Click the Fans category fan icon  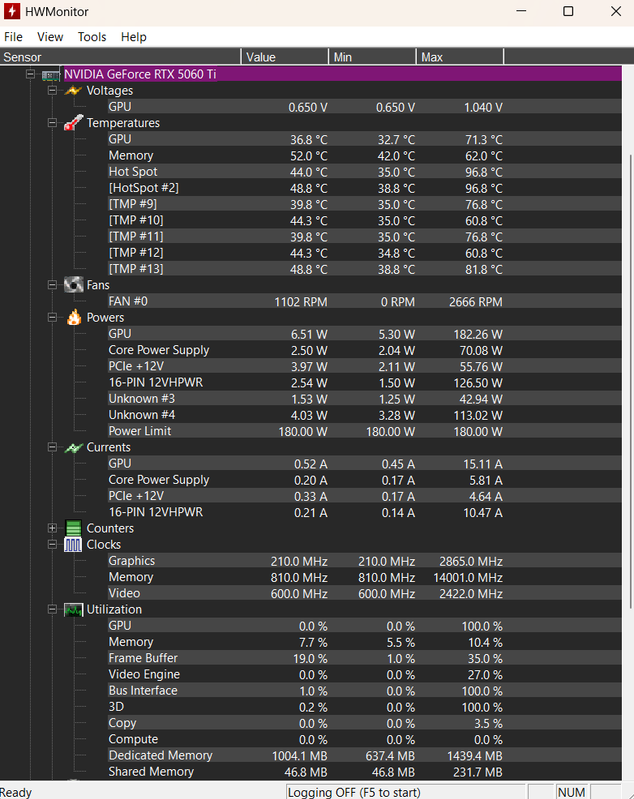point(73,285)
